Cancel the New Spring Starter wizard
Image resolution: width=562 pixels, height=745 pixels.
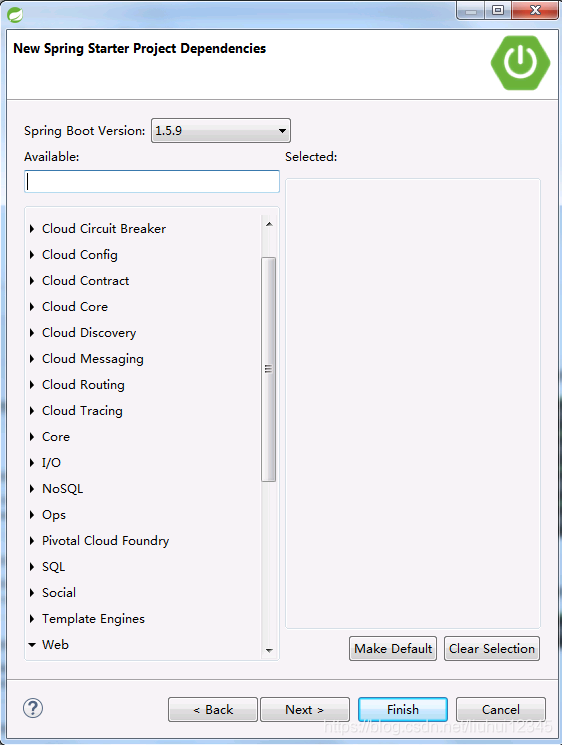501,709
